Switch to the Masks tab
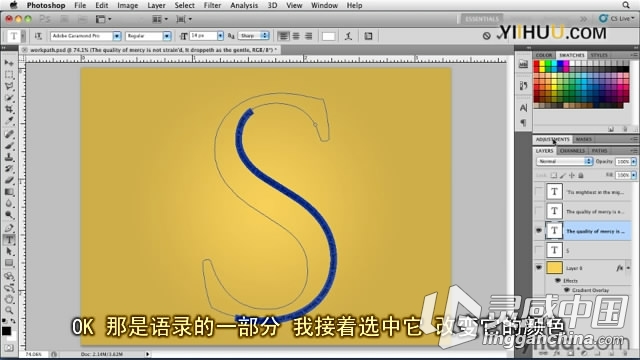Image resolution: width=640 pixels, height=360 pixels. pos(584,139)
